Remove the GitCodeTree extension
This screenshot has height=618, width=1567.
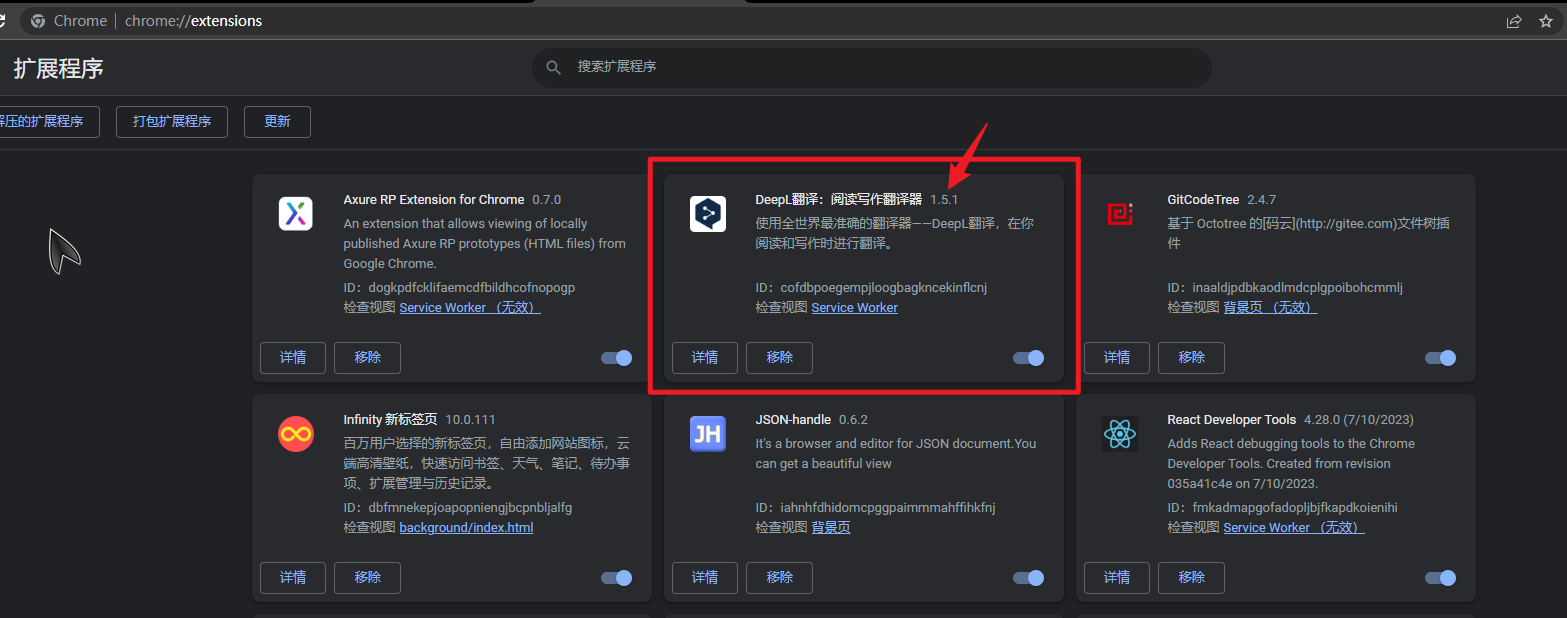[1191, 358]
